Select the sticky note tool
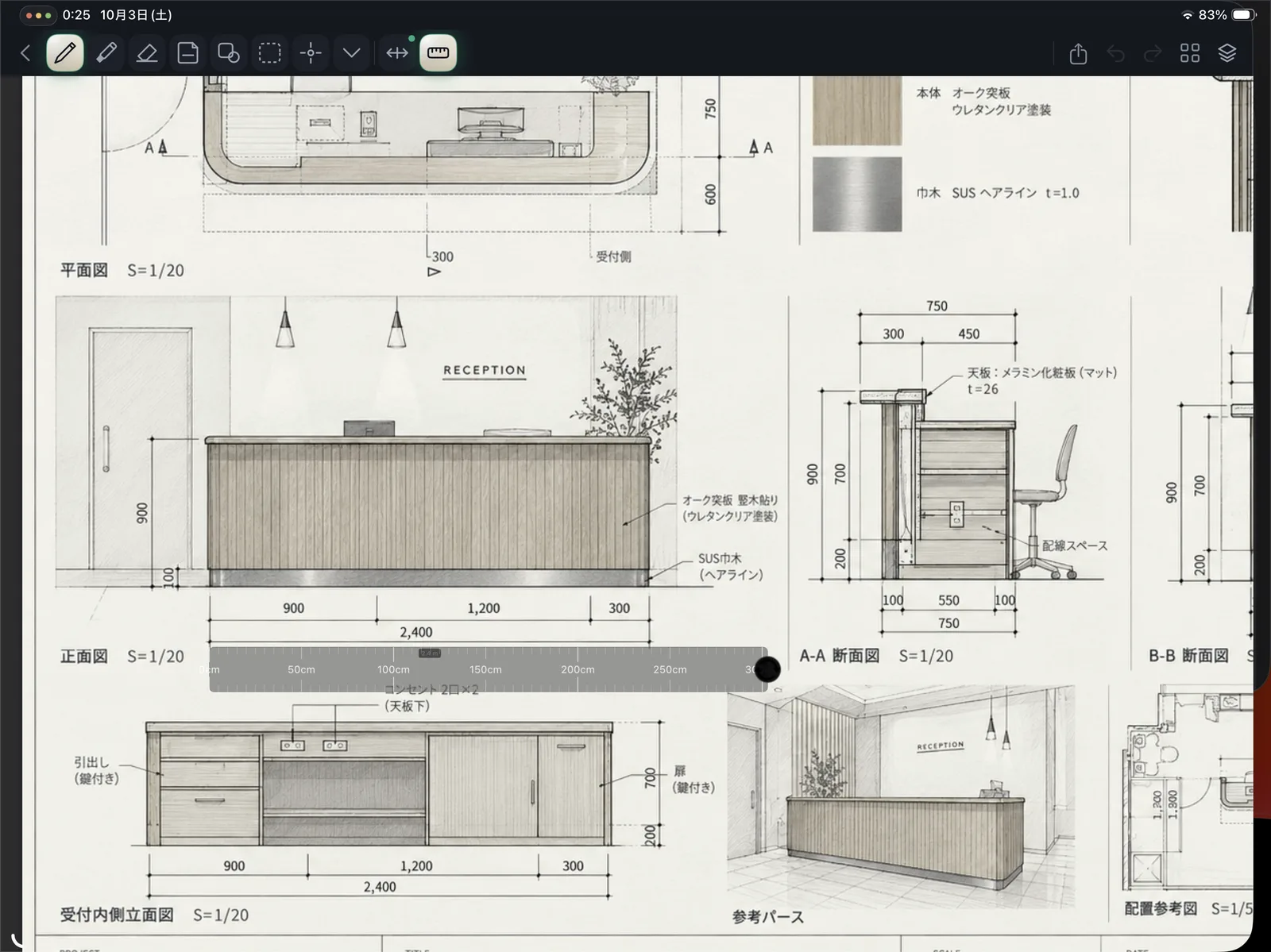This screenshot has width=1271, height=952. [x=187, y=53]
